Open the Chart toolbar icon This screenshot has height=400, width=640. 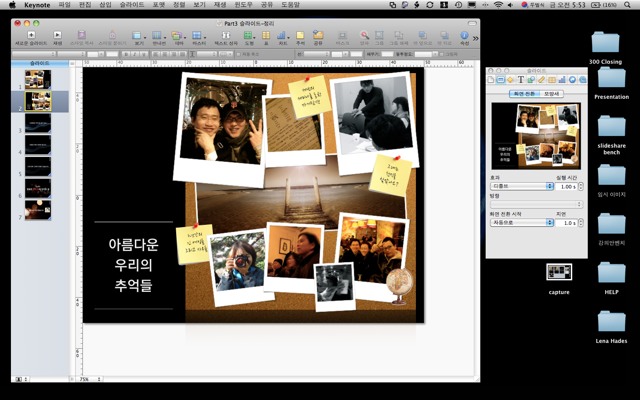click(282, 36)
